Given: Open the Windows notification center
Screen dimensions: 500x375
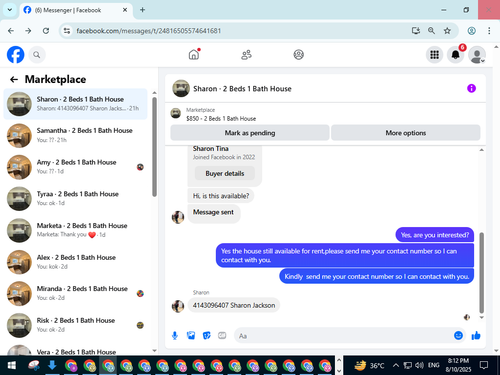Looking at the screenshot, I should tap(484, 366).
